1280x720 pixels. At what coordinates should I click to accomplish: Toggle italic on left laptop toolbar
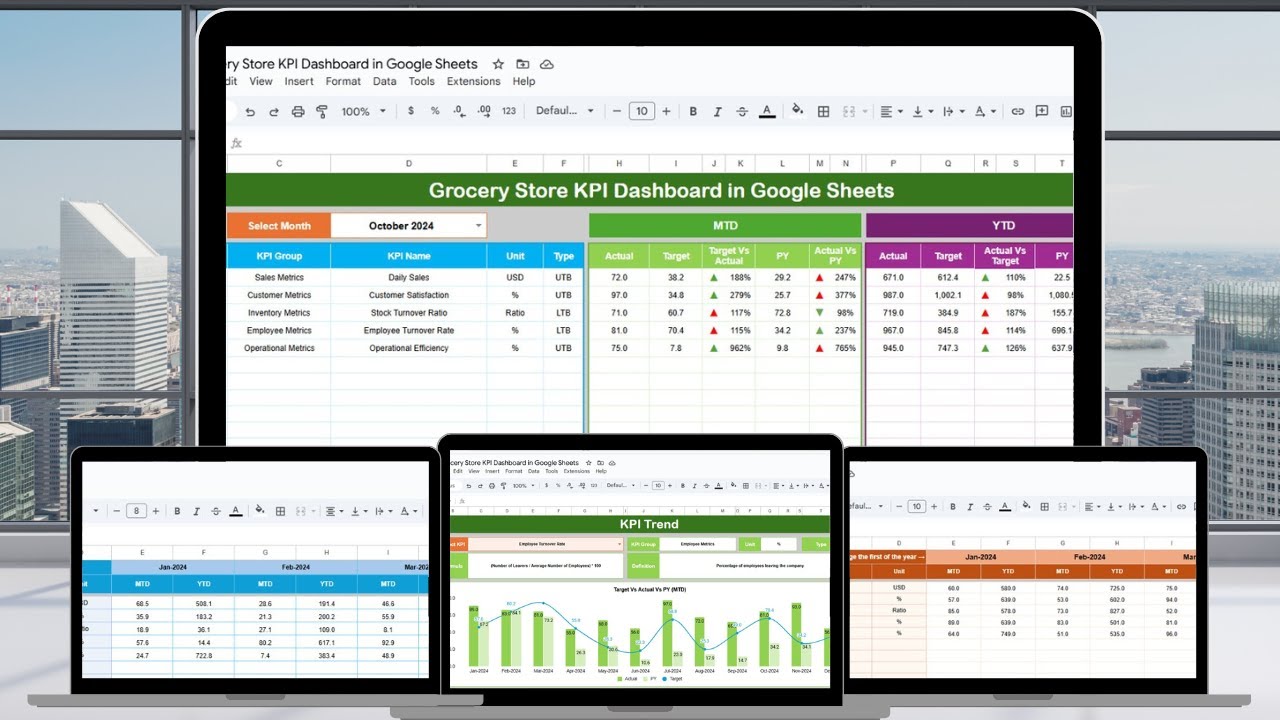pos(197,511)
